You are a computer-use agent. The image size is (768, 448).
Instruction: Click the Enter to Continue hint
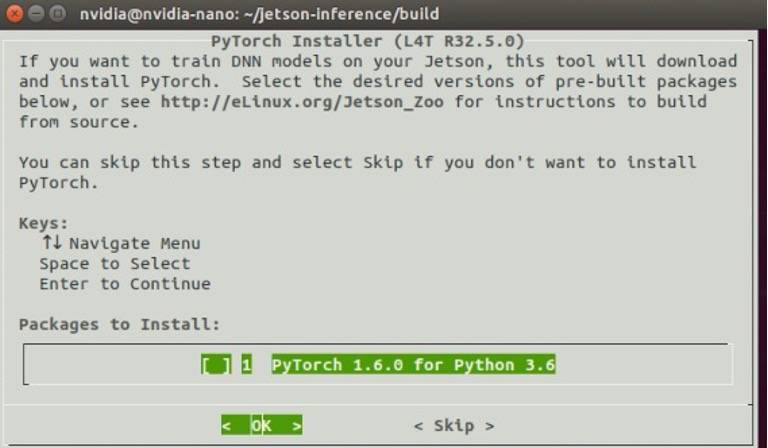(x=125, y=284)
